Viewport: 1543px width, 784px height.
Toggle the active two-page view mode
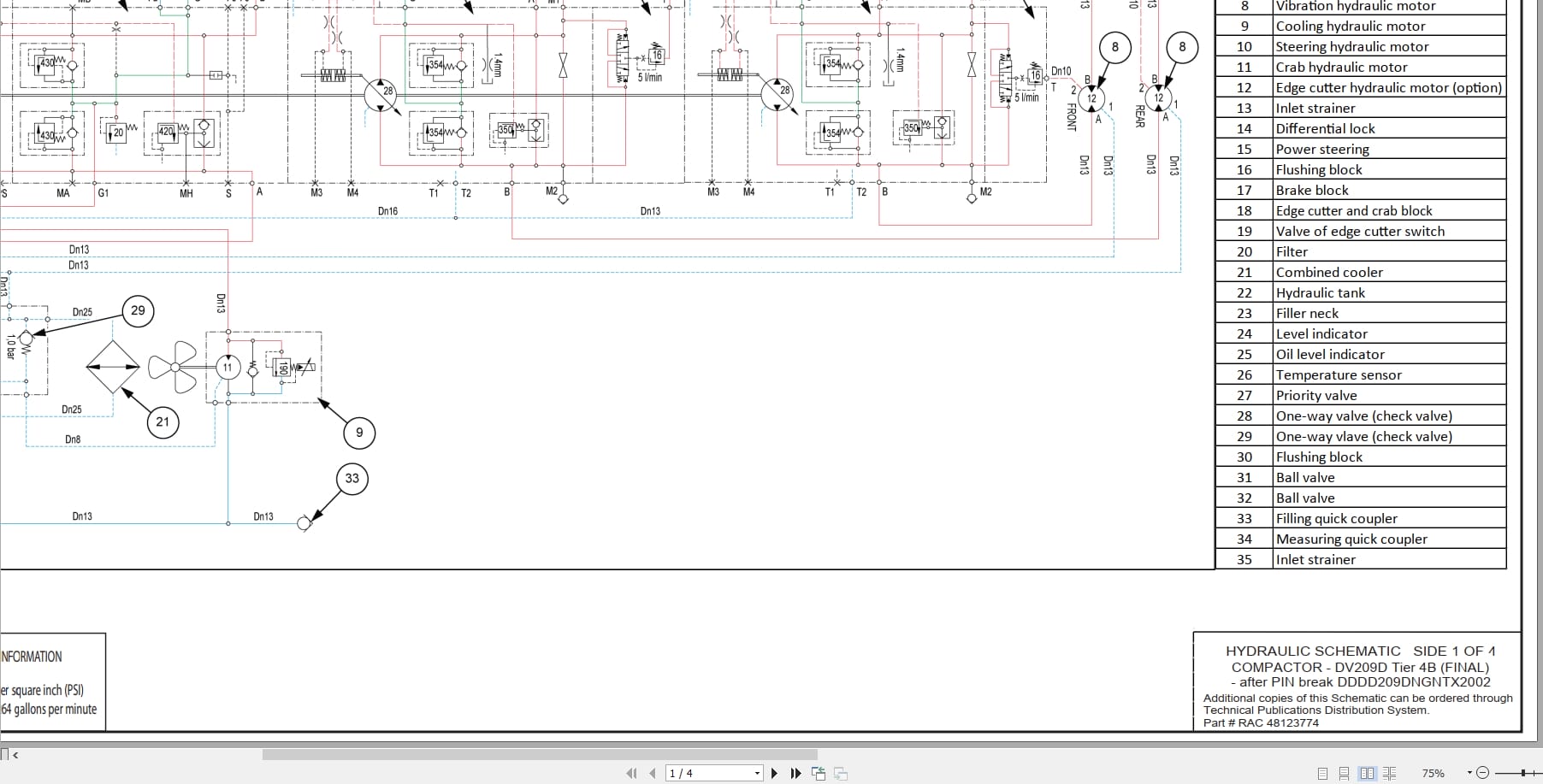(1368, 773)
